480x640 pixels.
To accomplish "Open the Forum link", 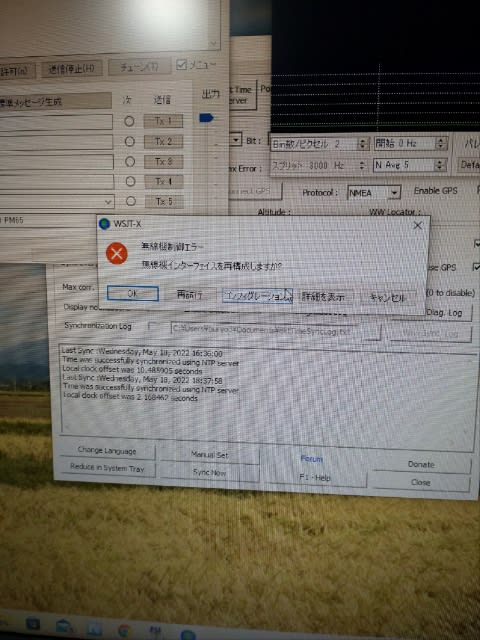I will 311,459.
